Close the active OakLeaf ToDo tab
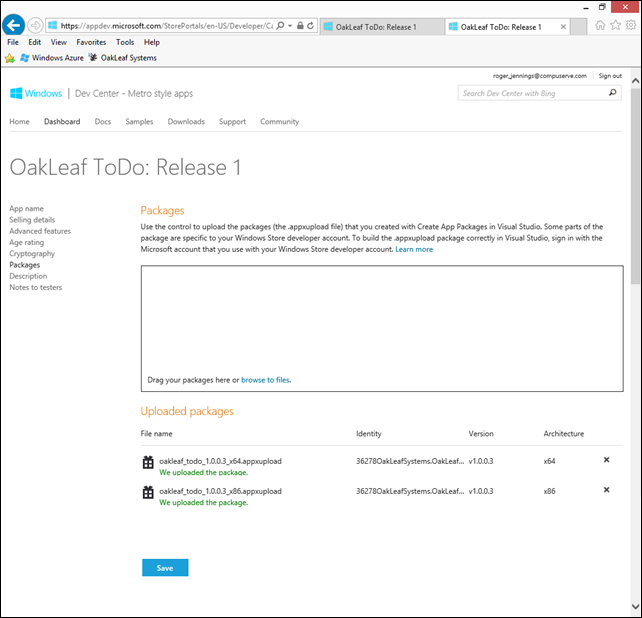This screenshot has height=618, width=642. pyautogui.click(x=563, y=27)
